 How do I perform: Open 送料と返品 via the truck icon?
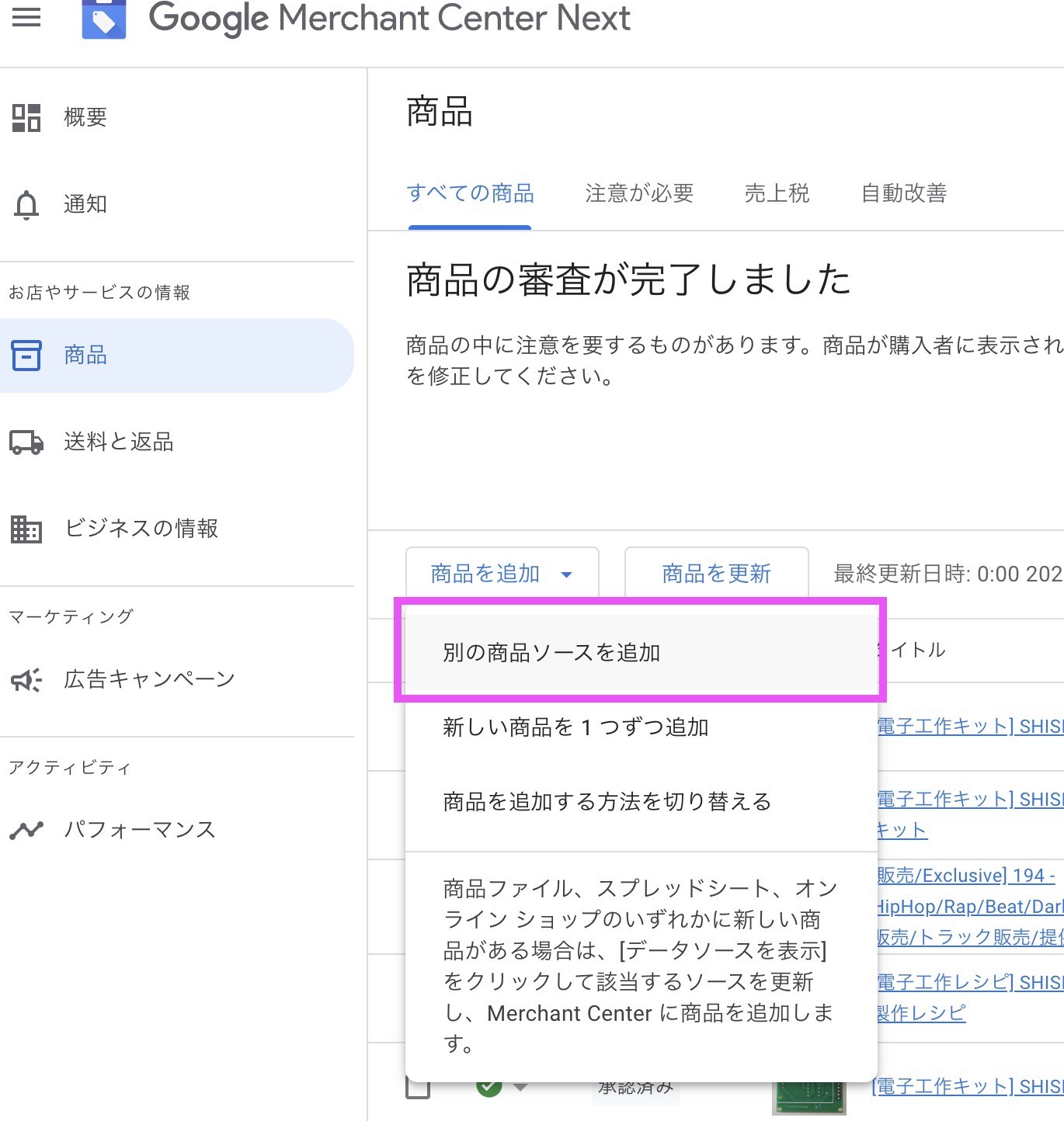26,442
